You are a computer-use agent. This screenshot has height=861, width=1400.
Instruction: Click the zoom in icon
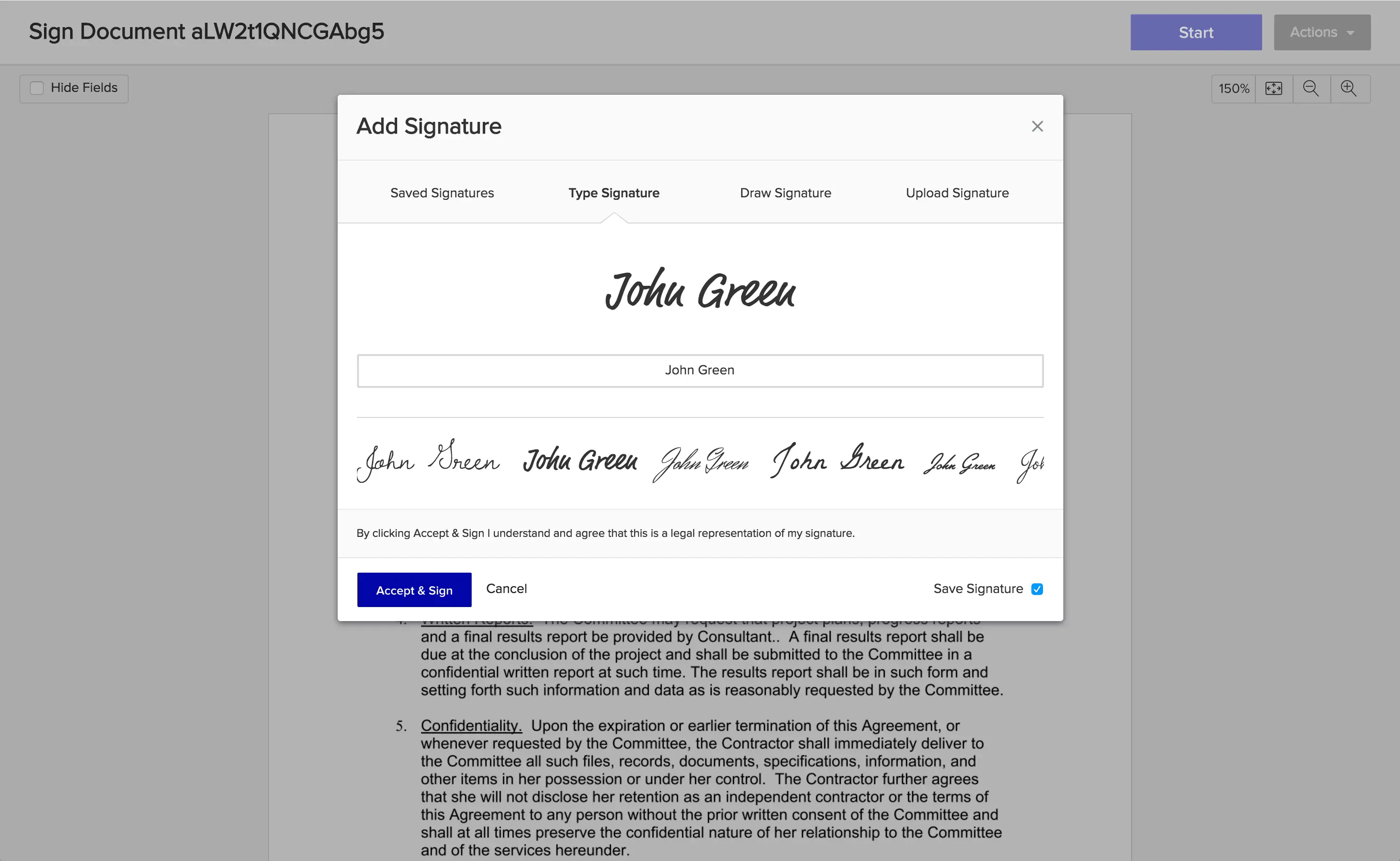pyautogui.click(x=1349, y=88)
